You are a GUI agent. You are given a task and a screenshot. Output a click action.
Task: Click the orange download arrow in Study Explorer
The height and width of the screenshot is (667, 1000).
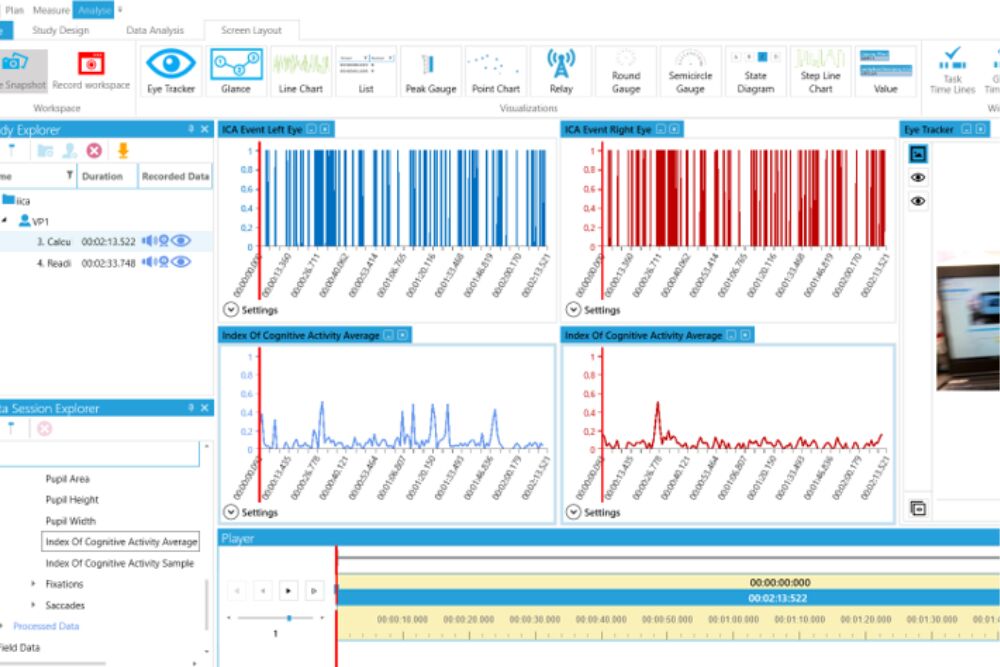123,151
